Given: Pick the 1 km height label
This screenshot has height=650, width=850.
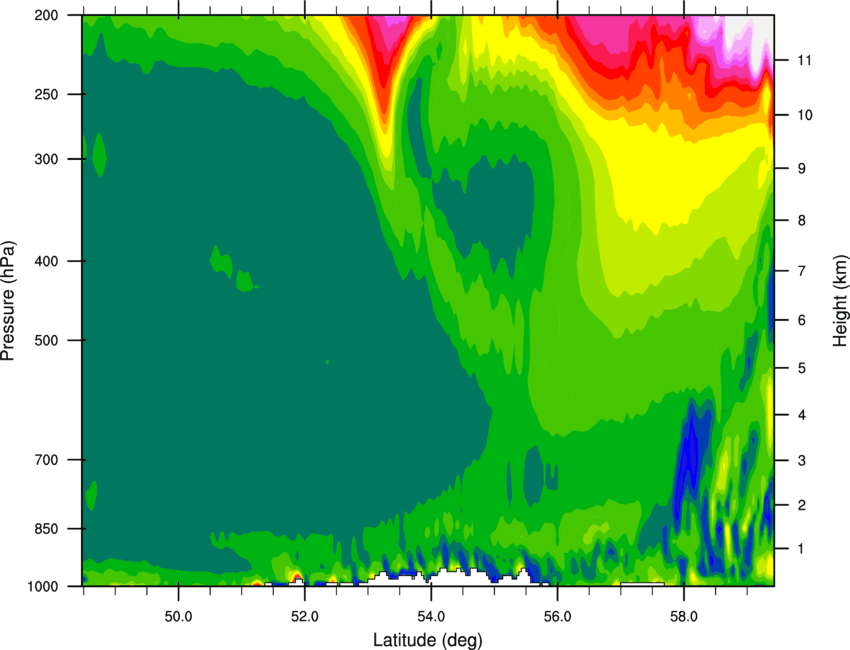Looking at the screenshot, I should (x=801, y=549).
